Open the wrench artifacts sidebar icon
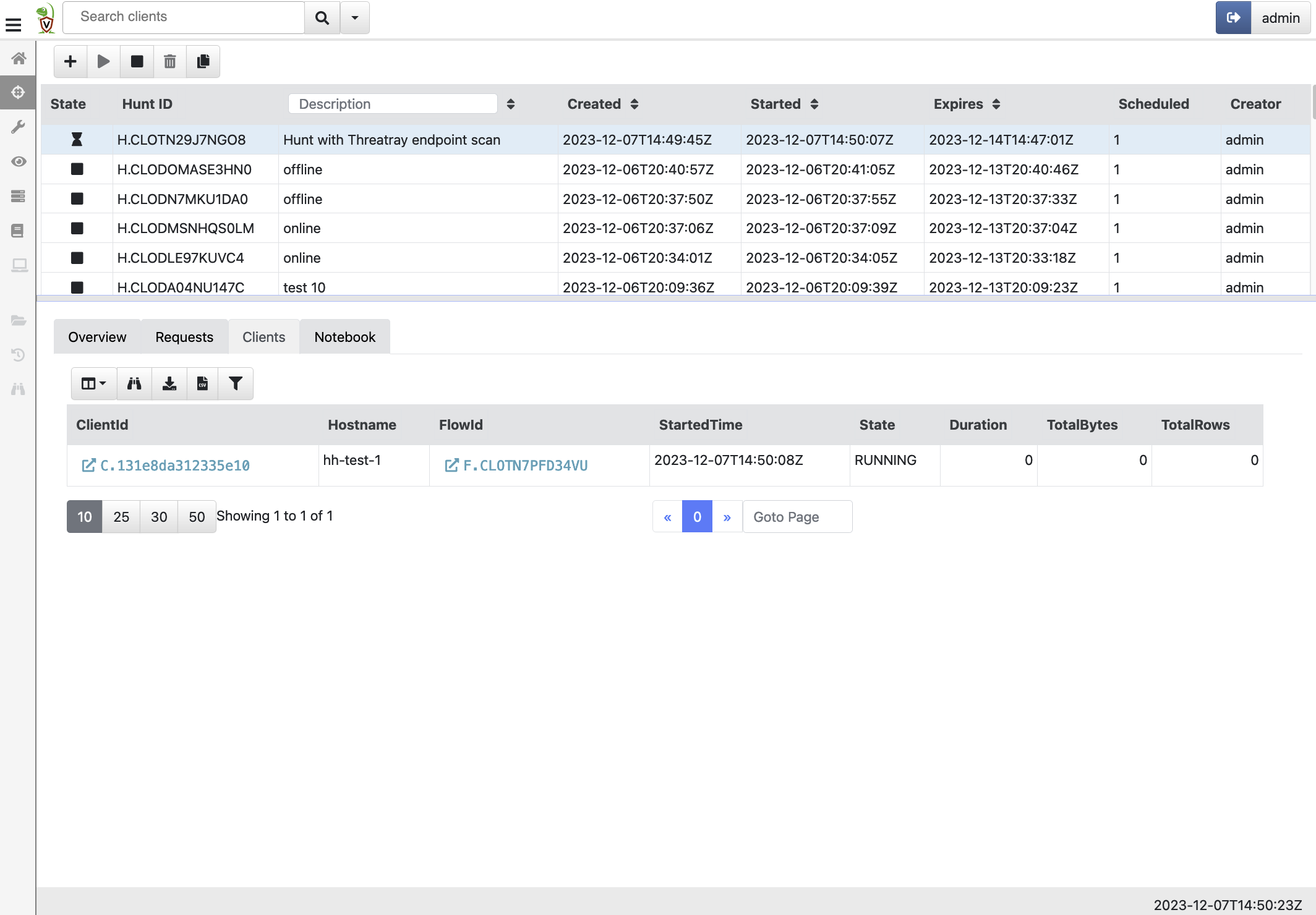Viewport: 1316px width, 915px height. tap(19, 127)
